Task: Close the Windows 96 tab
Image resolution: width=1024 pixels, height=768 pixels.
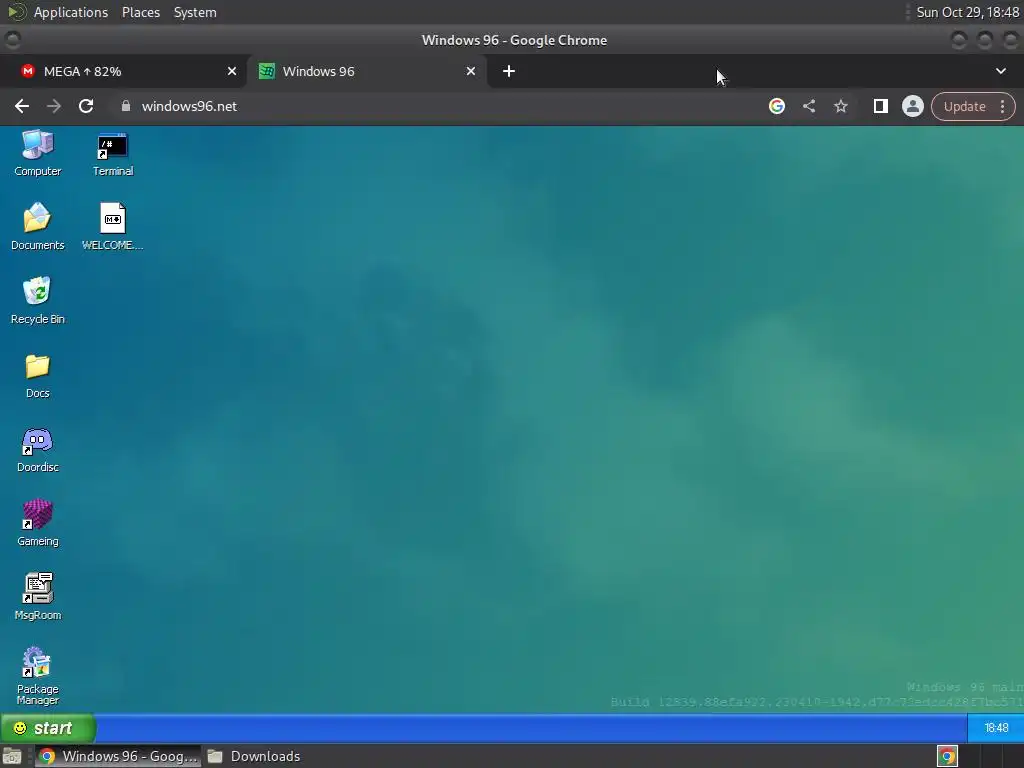Action: click(471, 71)
